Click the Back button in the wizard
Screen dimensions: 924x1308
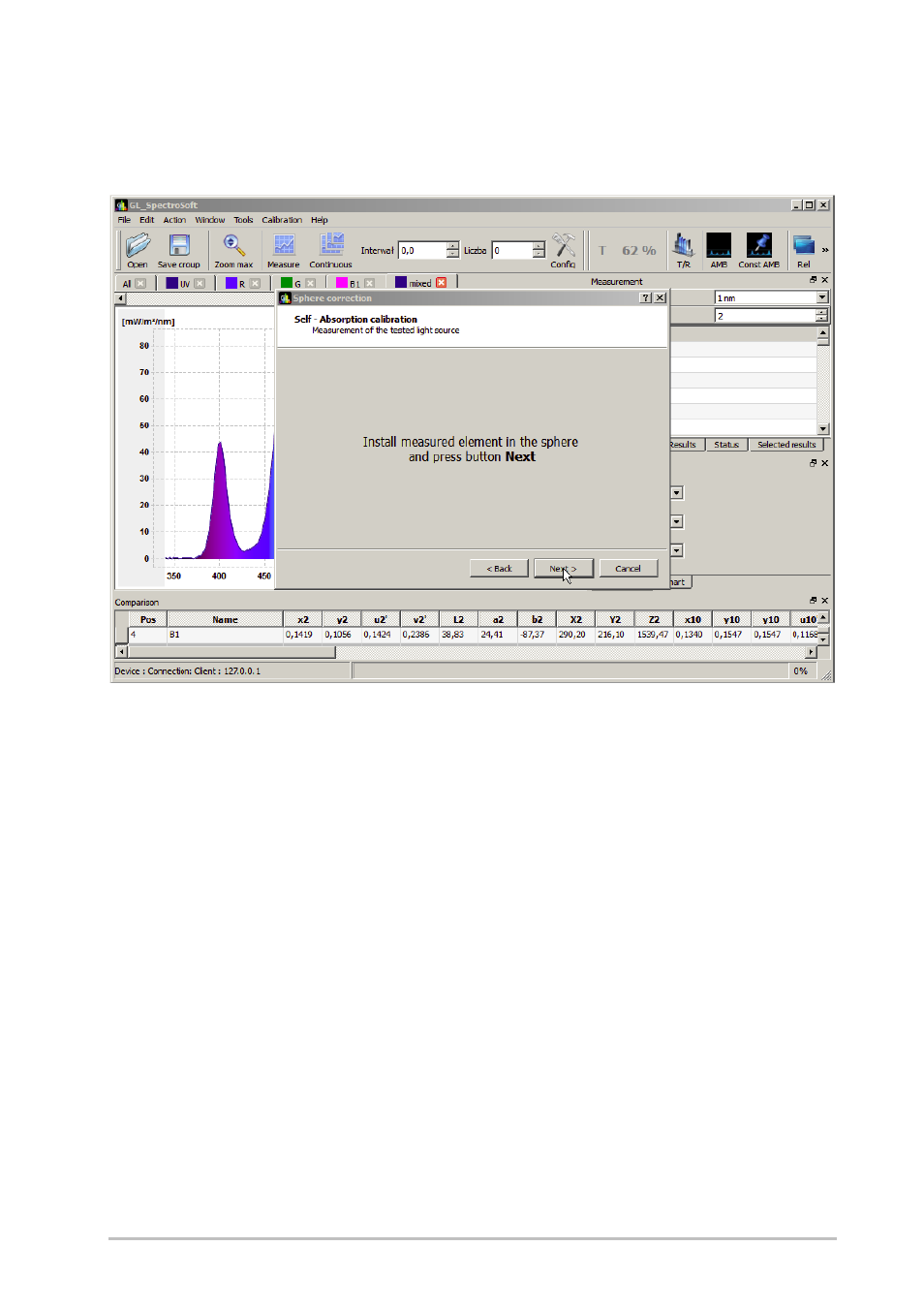click(499, 569)
